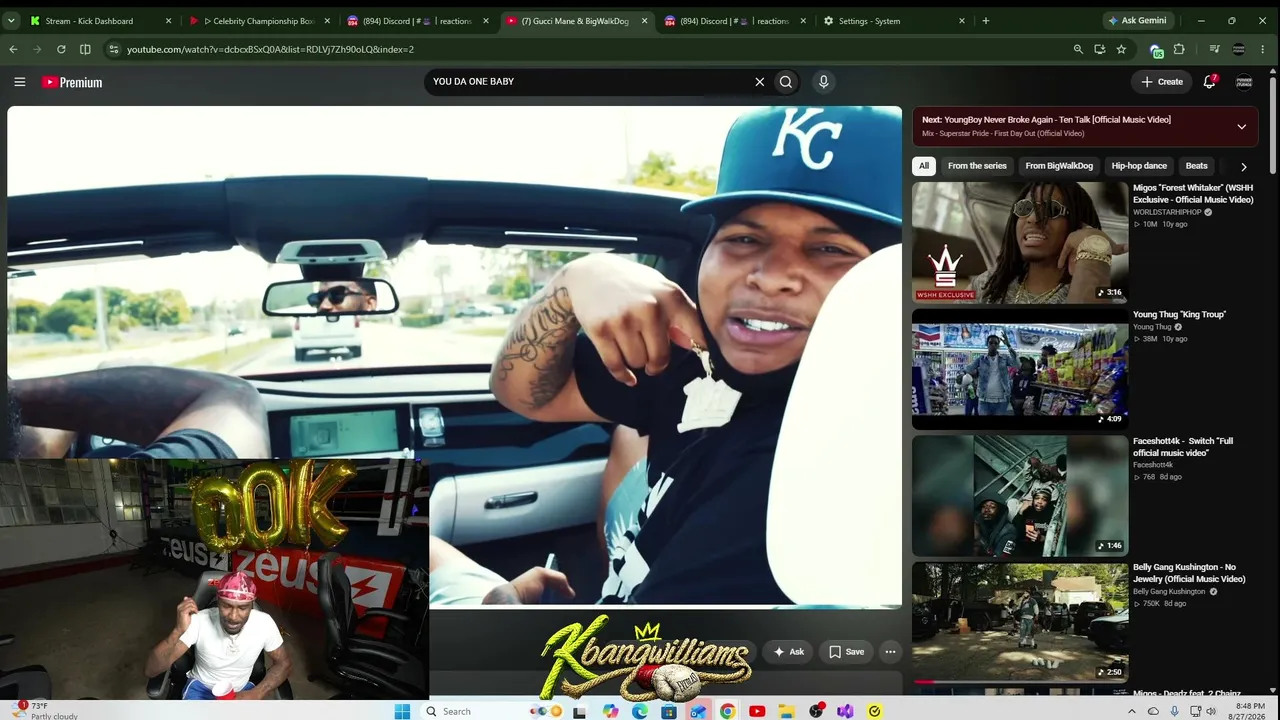The height and width of the screenshot is (720, 1280).
Task: Open Copilot from the taskbar
Action: (x=610, y=711)
